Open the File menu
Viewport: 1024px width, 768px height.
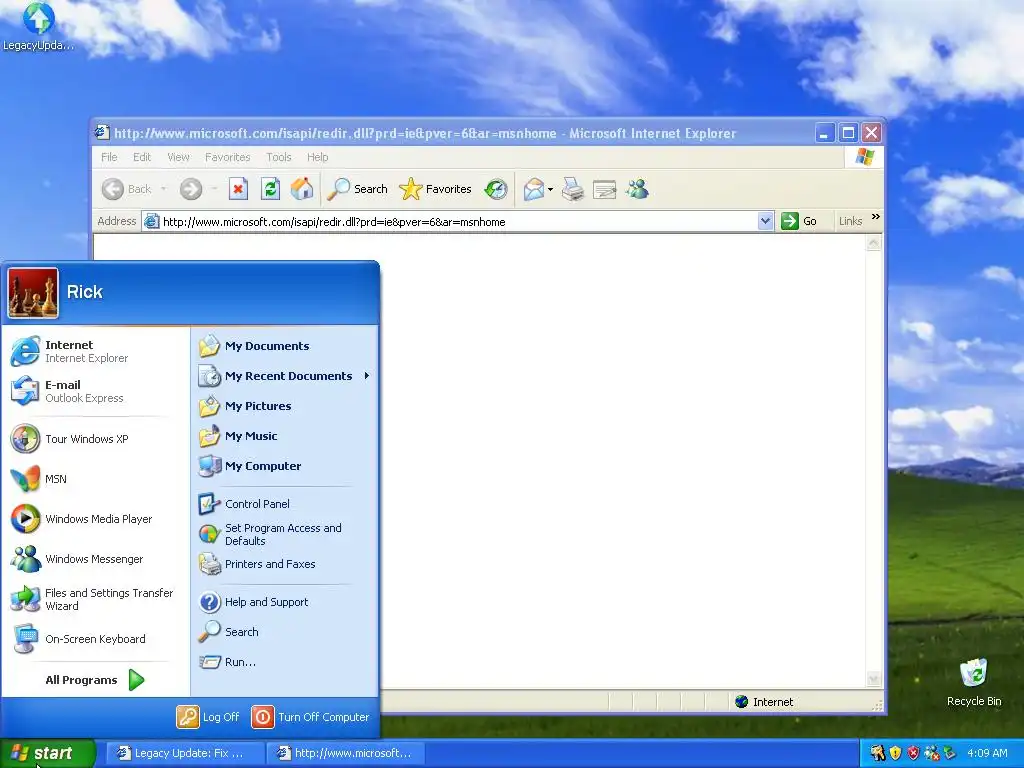point(109,157)
